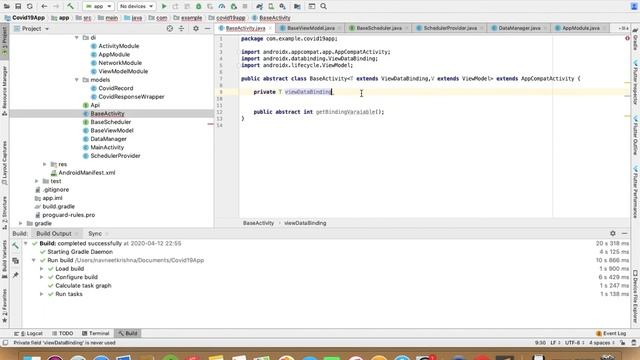Select build.gradle in project tree
The height and width of the screenshot is (360, 640).
55,207
